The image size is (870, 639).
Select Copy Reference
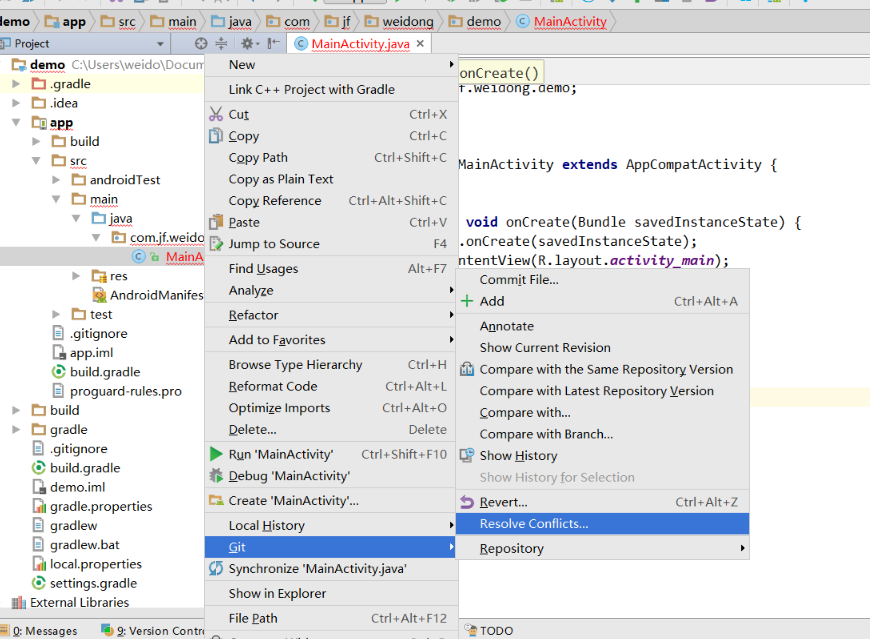tap(331, 201)
